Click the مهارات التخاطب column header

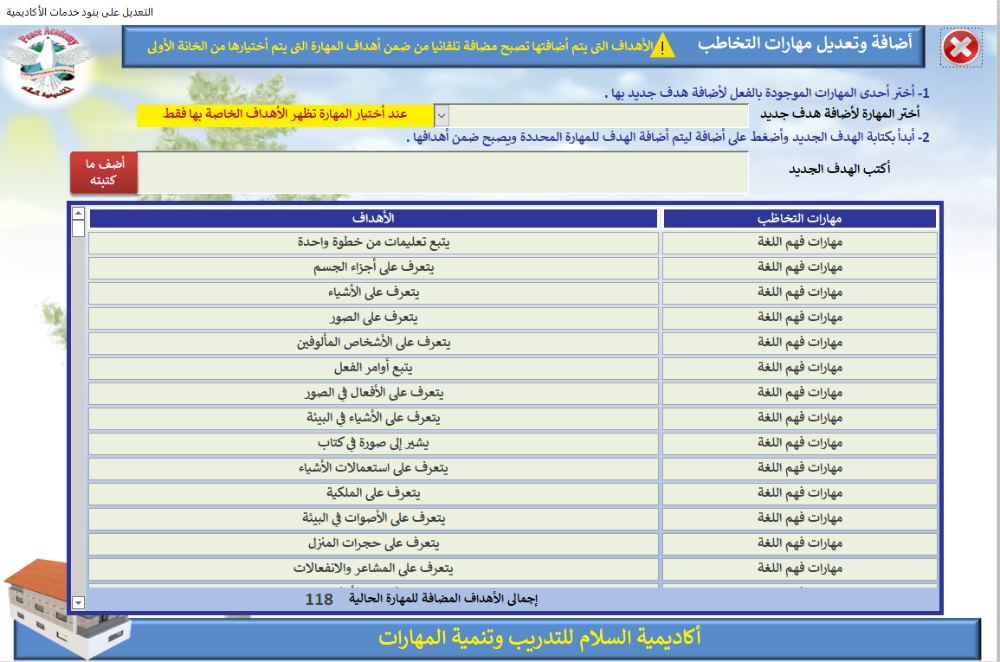click(800, 218)
